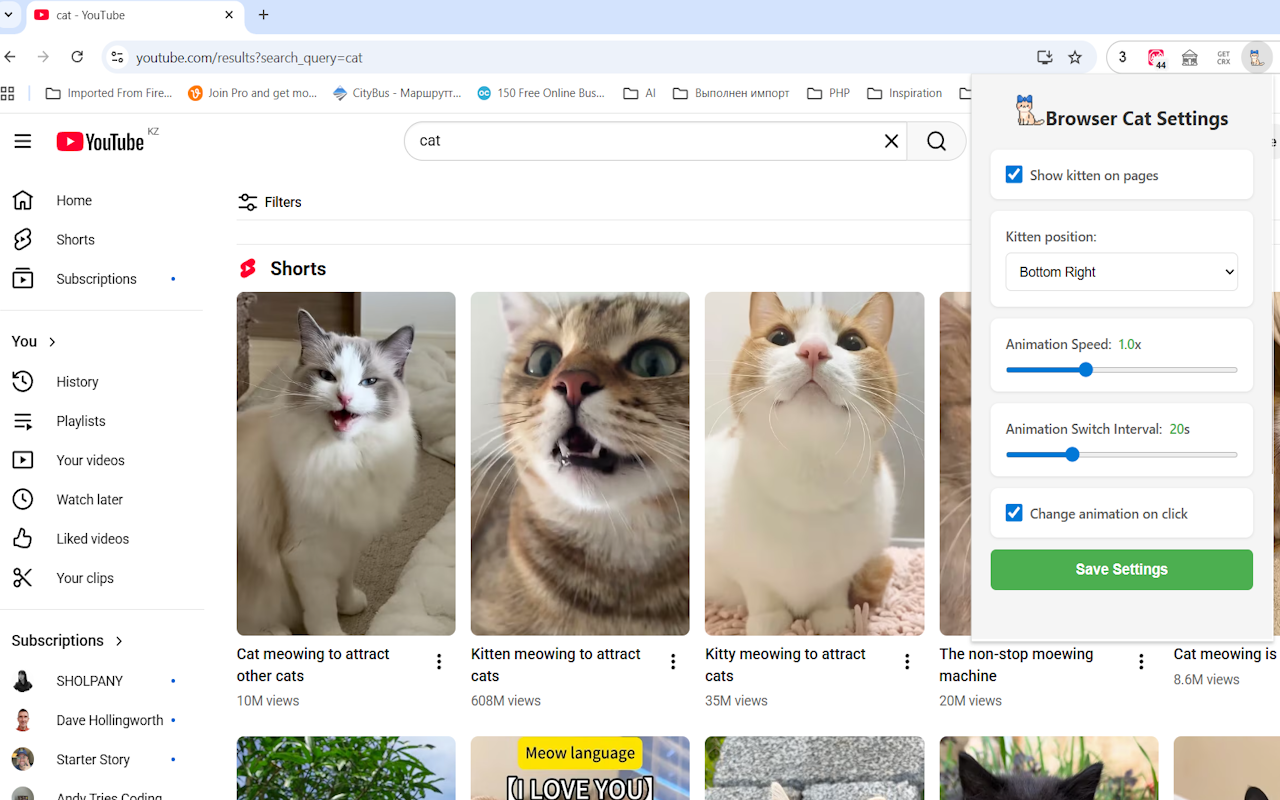Open the orange-white cat Shorts thumbnail
This screenshot has height=800, width=1280.
coord(814,463)
